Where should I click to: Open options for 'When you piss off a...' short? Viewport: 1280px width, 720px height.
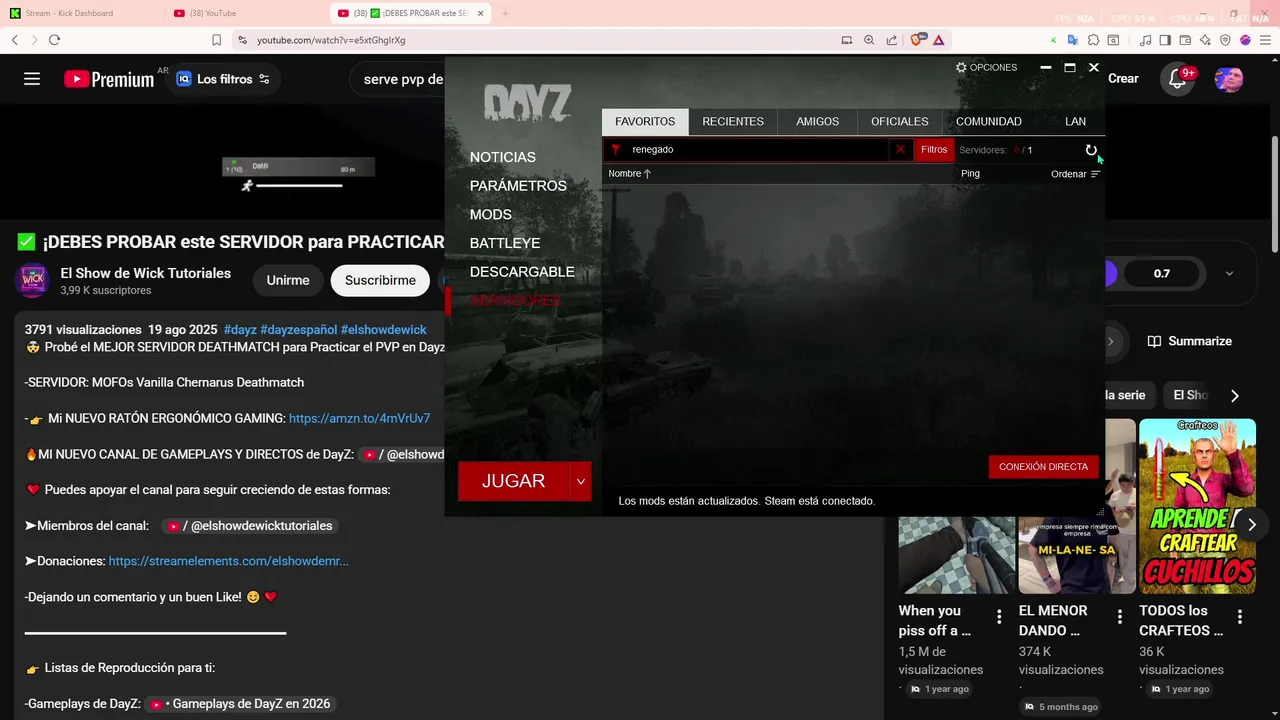pyautogui.click(x=999, y=617)
